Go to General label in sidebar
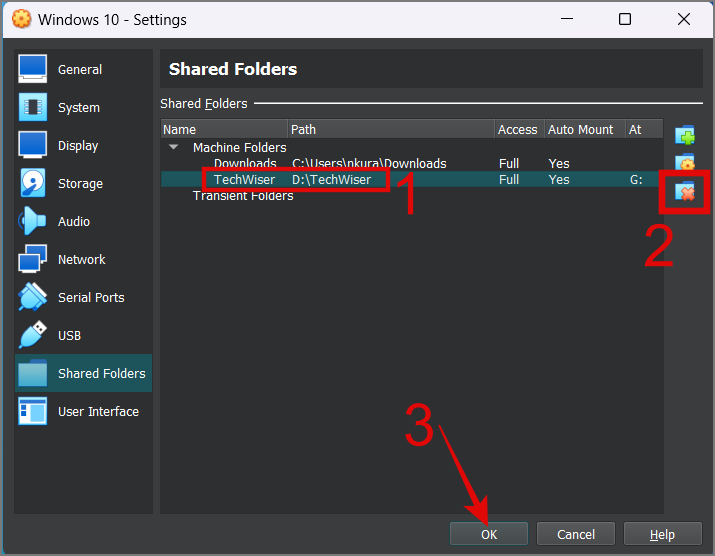The image size is (715, 556). tap(80, 69)
